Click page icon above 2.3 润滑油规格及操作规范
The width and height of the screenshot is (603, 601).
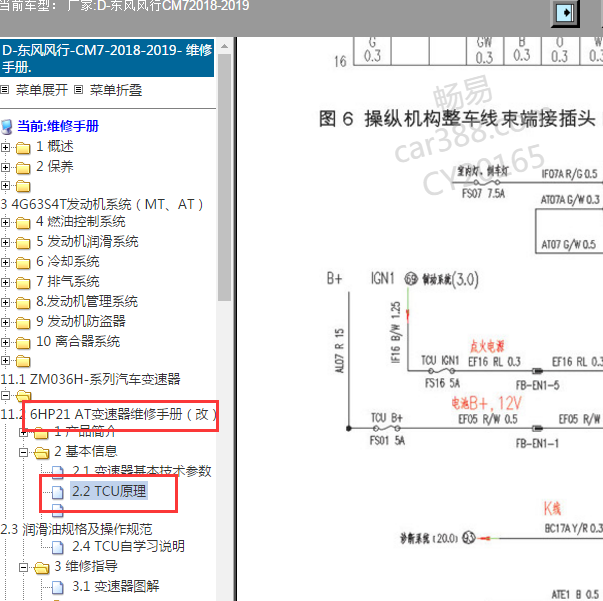[58, 510]
